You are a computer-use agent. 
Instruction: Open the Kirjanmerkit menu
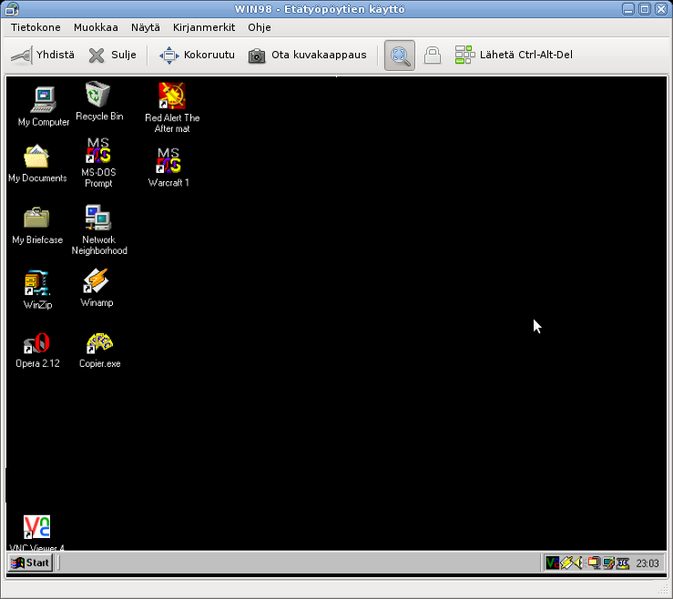[x=204, y=28]
